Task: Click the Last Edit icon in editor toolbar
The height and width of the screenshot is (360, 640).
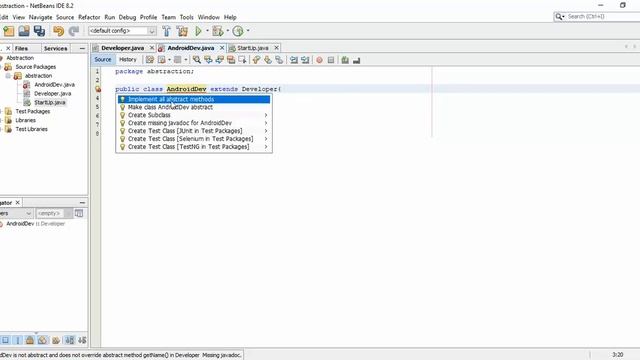Action: coord(150,60)
